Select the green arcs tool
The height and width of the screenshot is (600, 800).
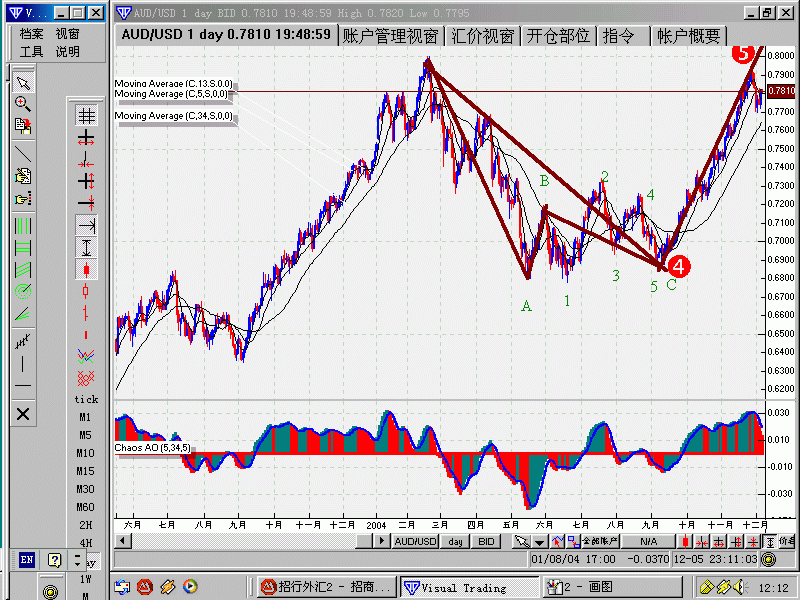coord(23,292)
